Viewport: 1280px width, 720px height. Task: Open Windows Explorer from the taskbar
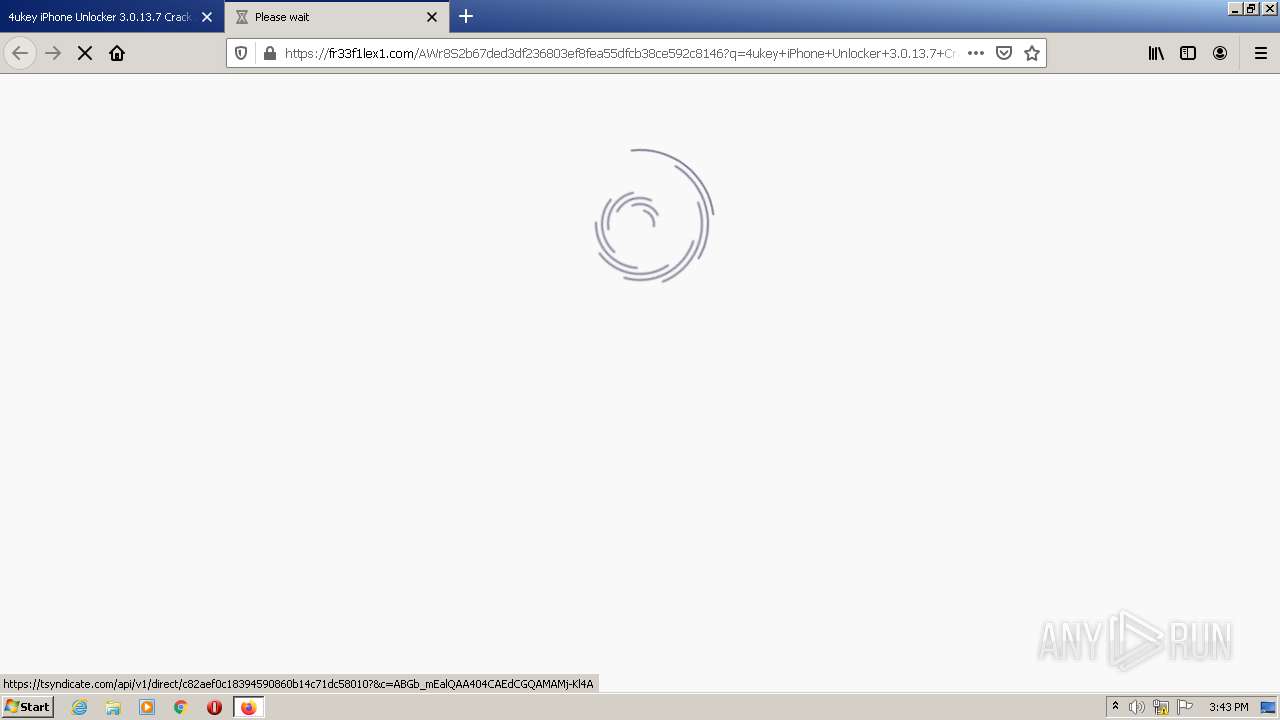coord(113,707)
